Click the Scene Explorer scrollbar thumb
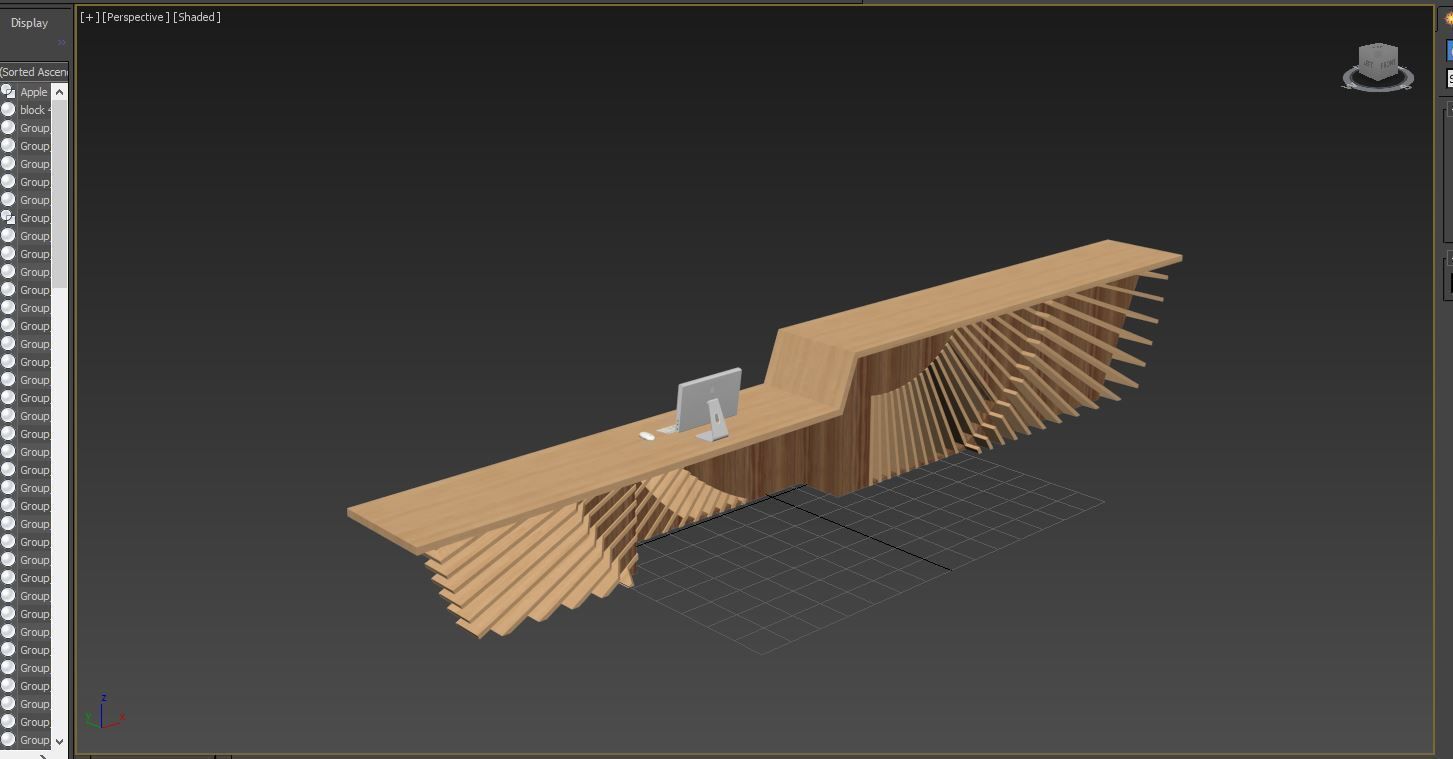This screenshot has height=759, width=1453. [59, 194]
